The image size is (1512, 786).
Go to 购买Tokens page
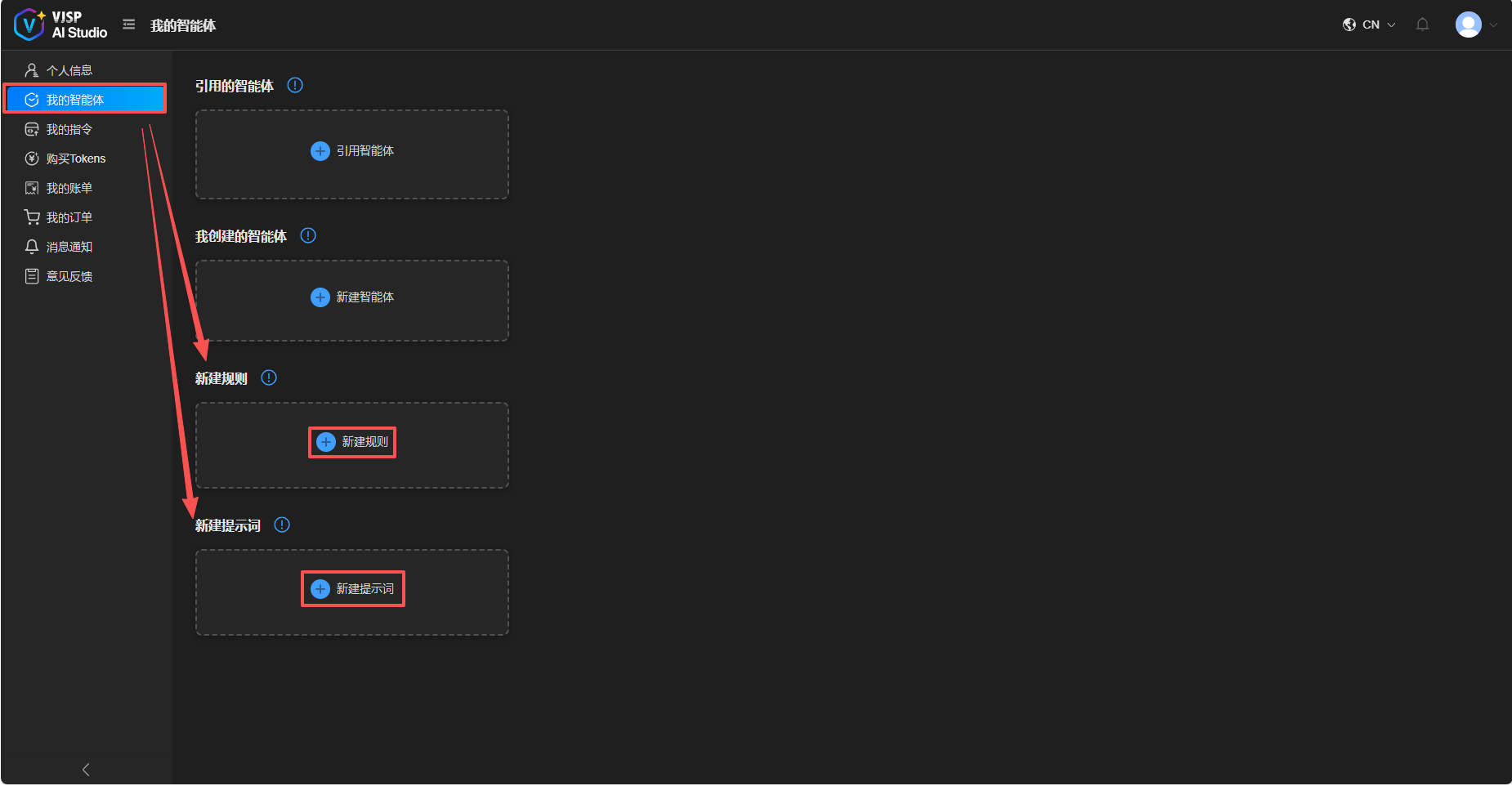click(x=75, y=159)
